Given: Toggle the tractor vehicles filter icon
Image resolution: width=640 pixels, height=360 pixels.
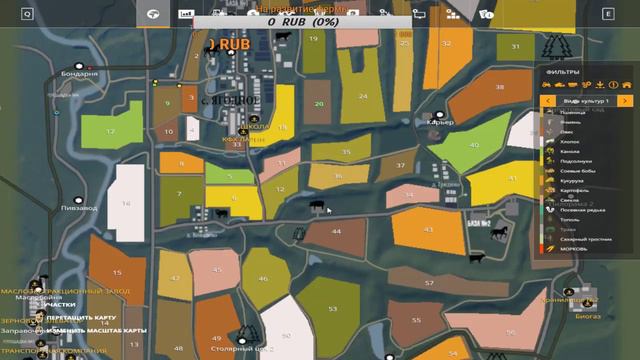Looking at the screenshot, I should (546, 85).
